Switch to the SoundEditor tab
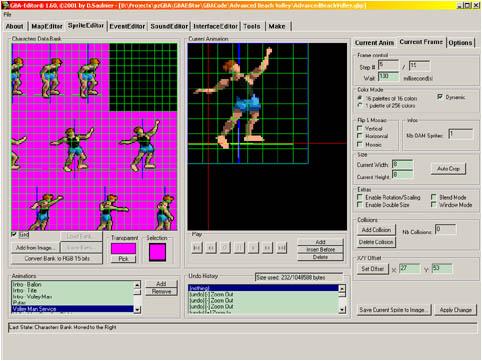The height and width of the screenshot is (361, 482). coord(169,26)
